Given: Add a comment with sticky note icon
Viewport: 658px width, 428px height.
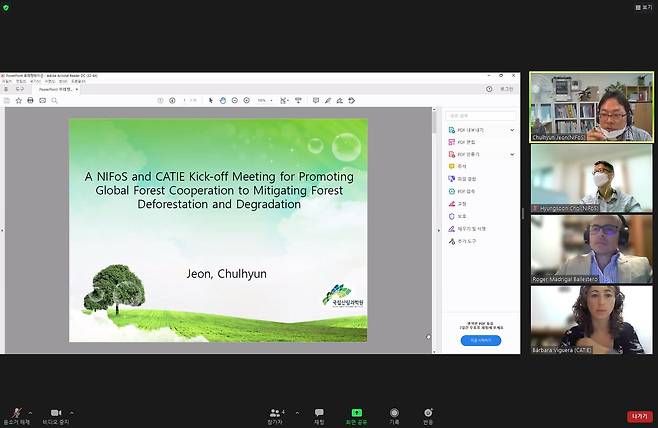Looking at the screenshot, I should click(316, 100).
